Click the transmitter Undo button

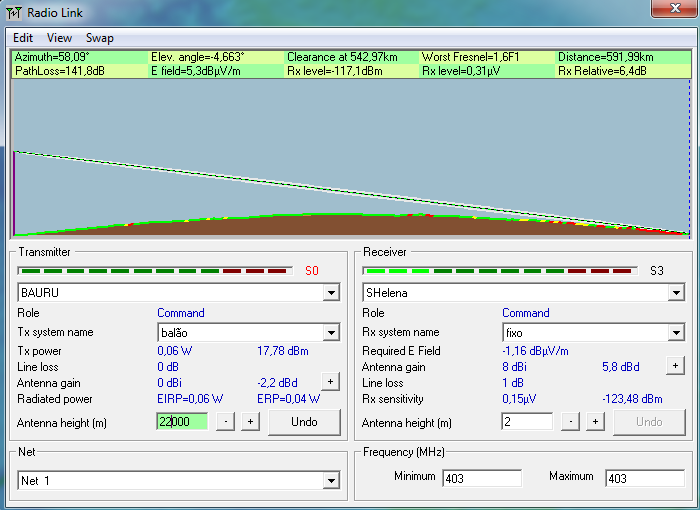click(x=304, y=422)
